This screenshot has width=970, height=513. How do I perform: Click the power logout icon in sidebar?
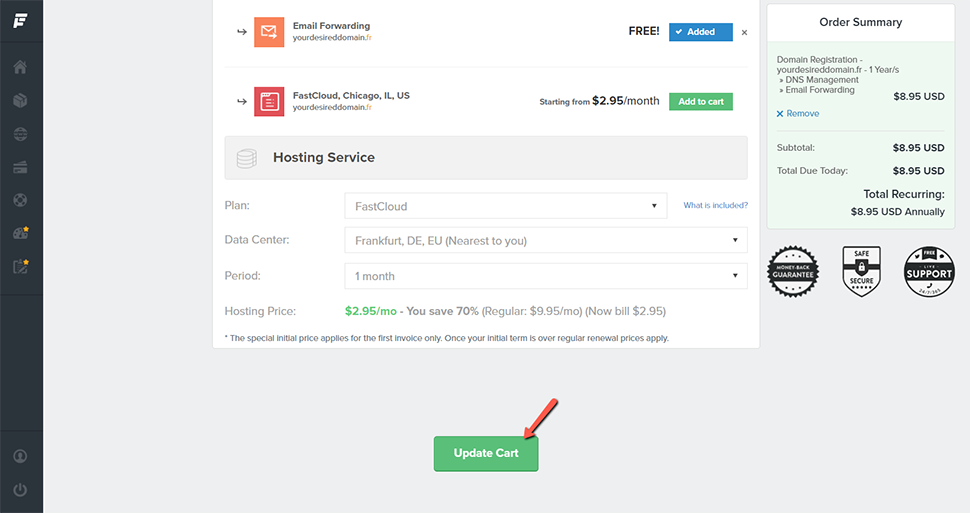tap(20, 489)
